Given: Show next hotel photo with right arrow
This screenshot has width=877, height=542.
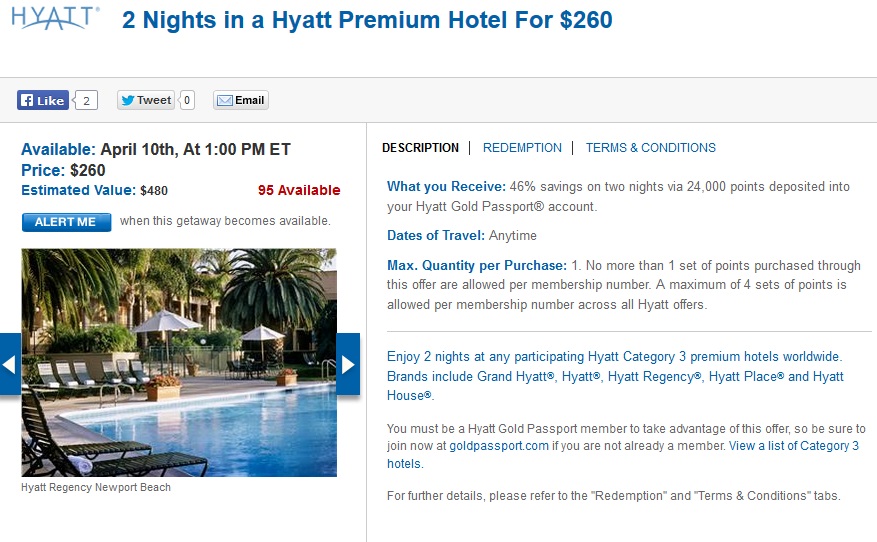Looking at the screenshot, I should pyautogui.click(x=348, y=364).
